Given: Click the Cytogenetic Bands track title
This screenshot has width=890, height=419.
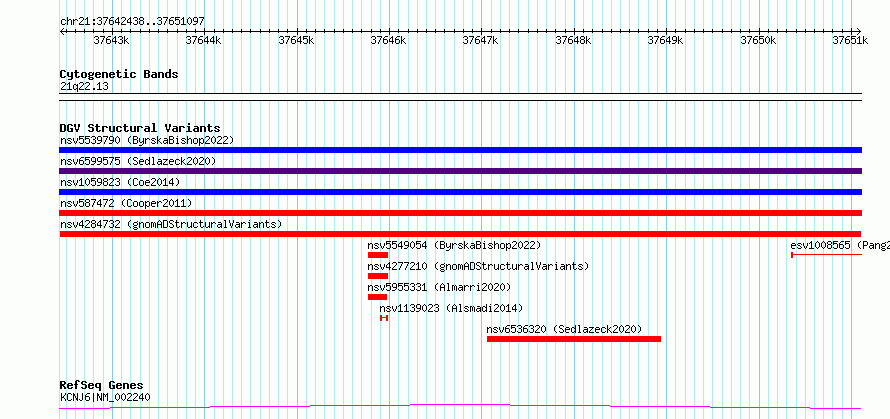Looking at the screenshot, I should pos(119,74).
